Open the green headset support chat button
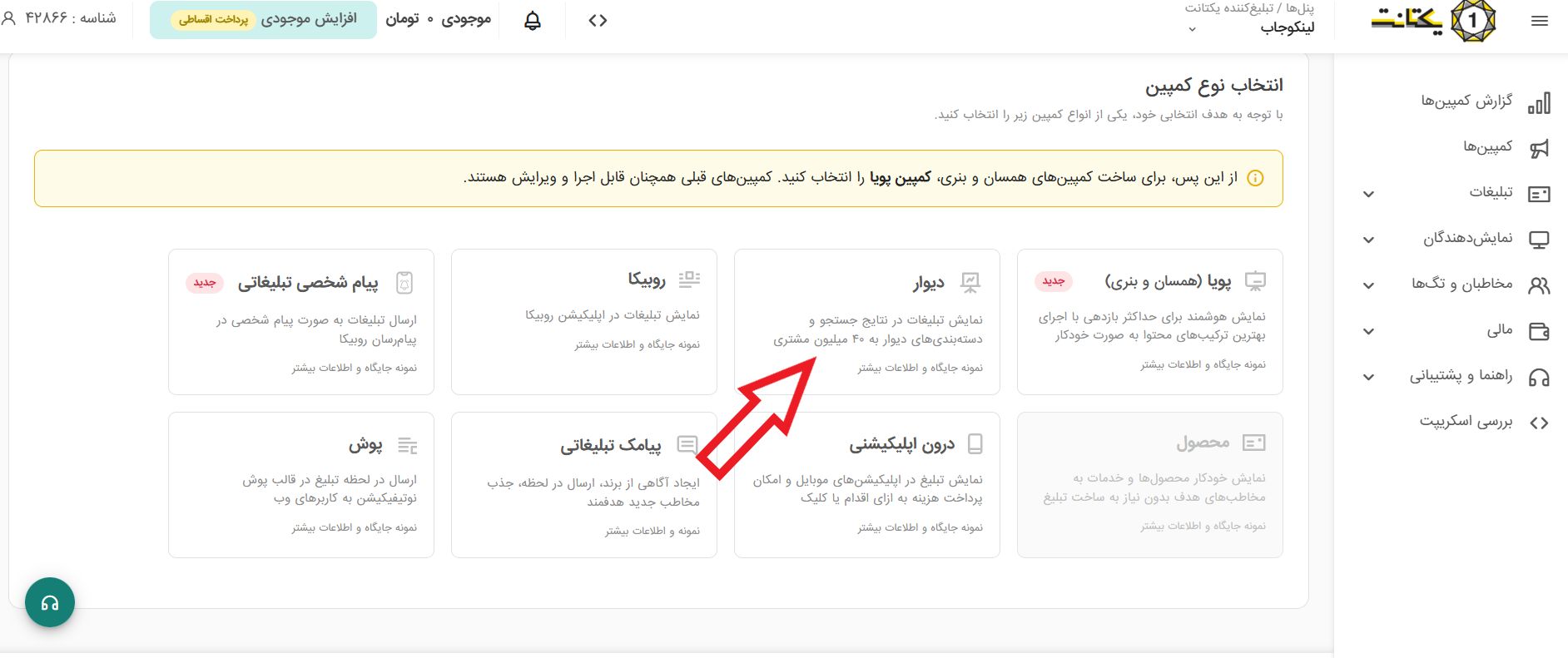 pos(50,602)
